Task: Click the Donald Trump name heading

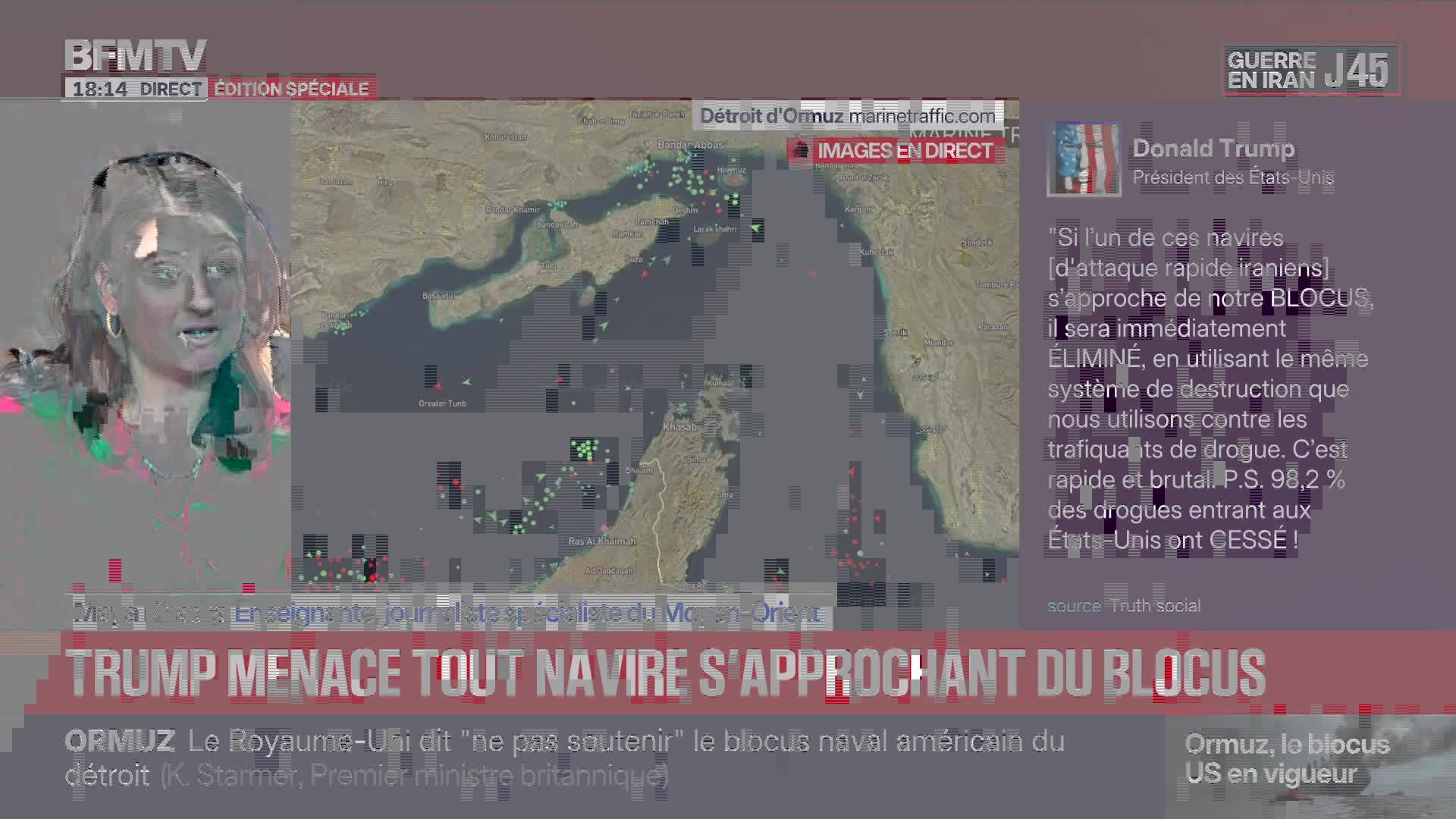Action: coord(1213,149)
